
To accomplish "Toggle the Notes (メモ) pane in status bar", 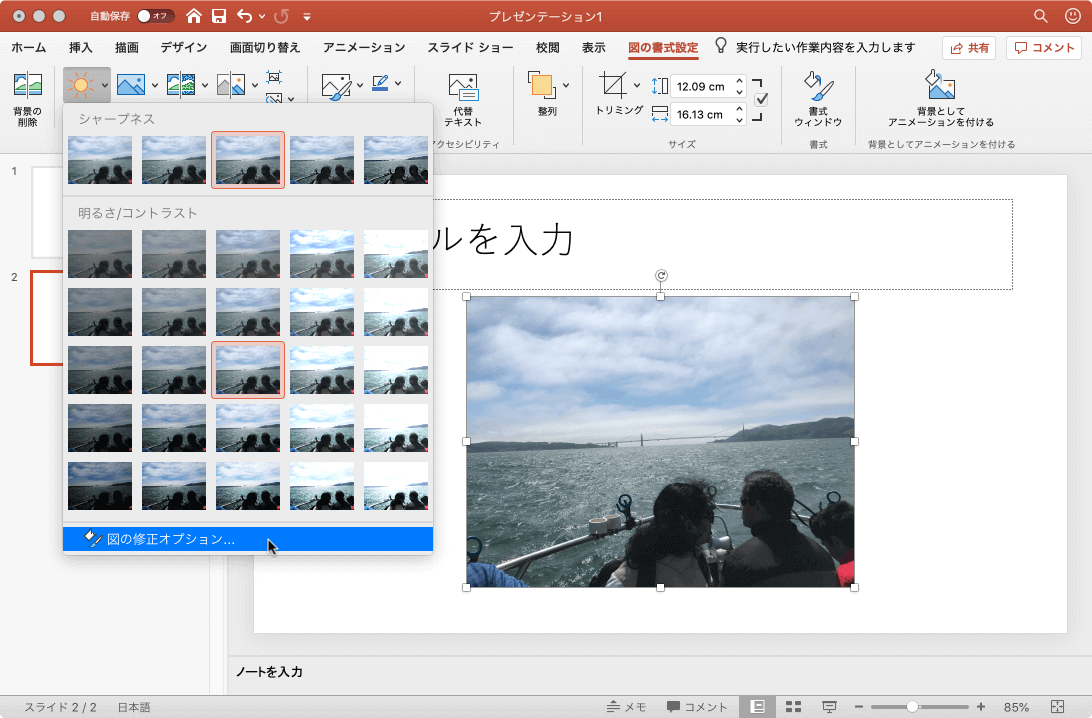I will (626, 707).
